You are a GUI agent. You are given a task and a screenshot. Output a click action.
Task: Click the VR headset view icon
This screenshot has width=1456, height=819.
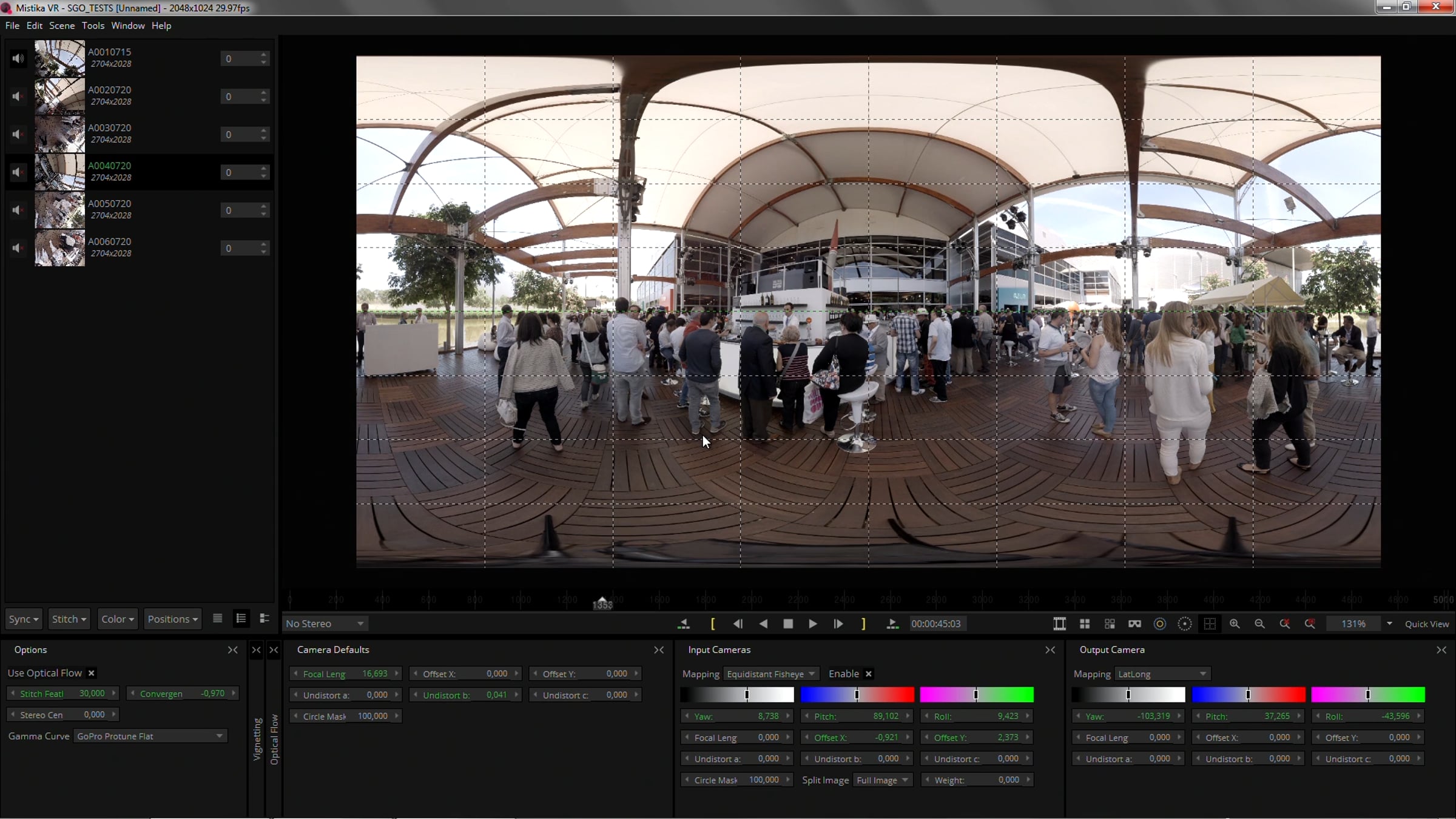[1134, 624]
